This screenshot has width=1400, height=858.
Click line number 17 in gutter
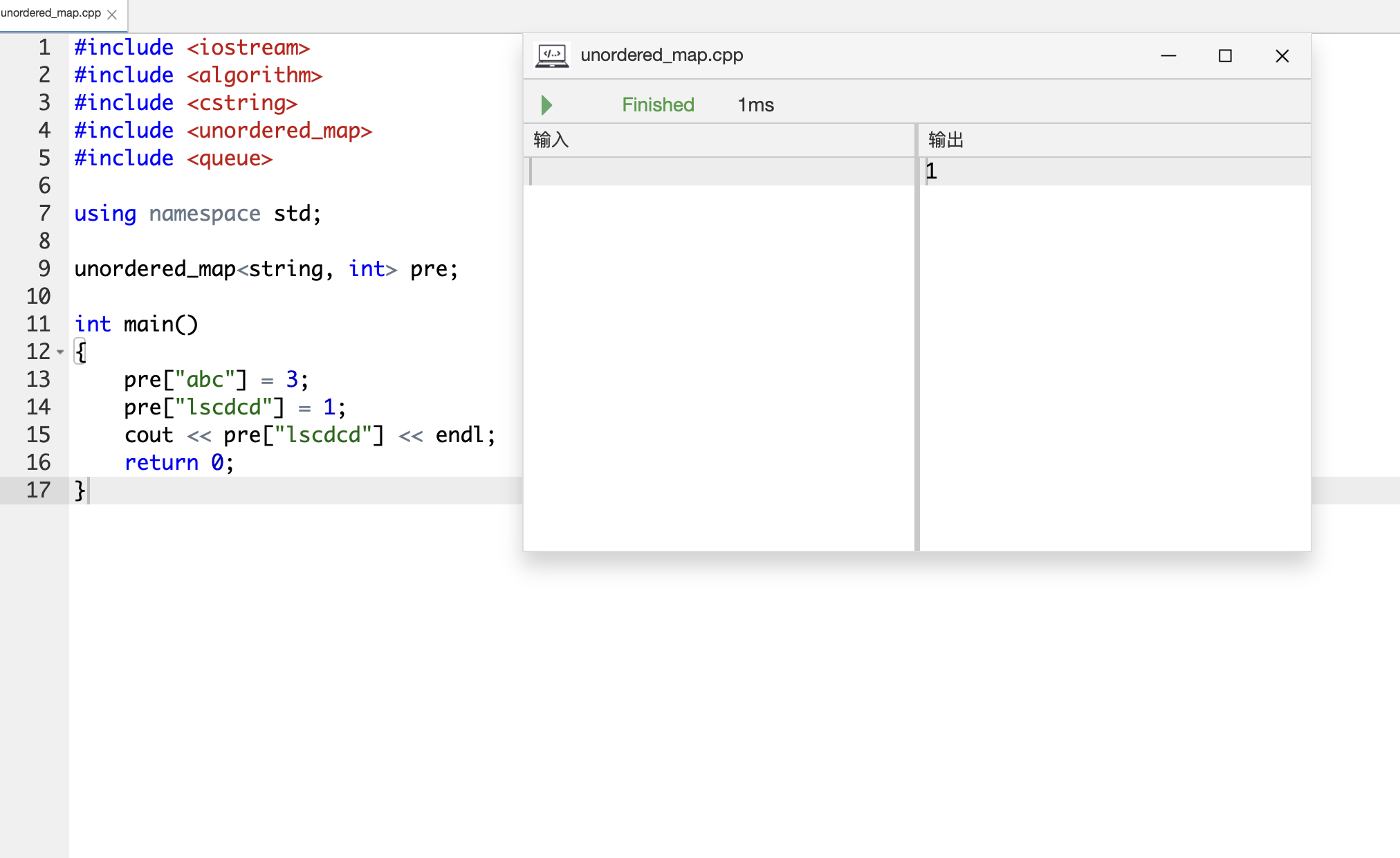39,491
